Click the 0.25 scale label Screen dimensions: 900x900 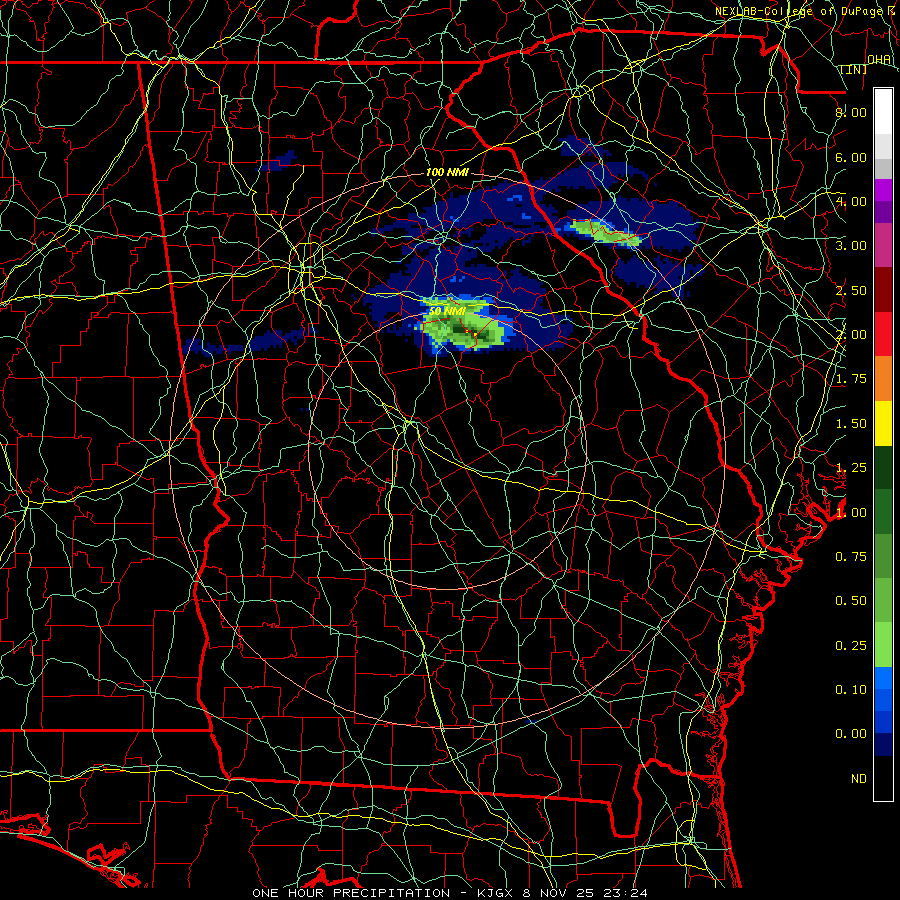coord(851,646)
